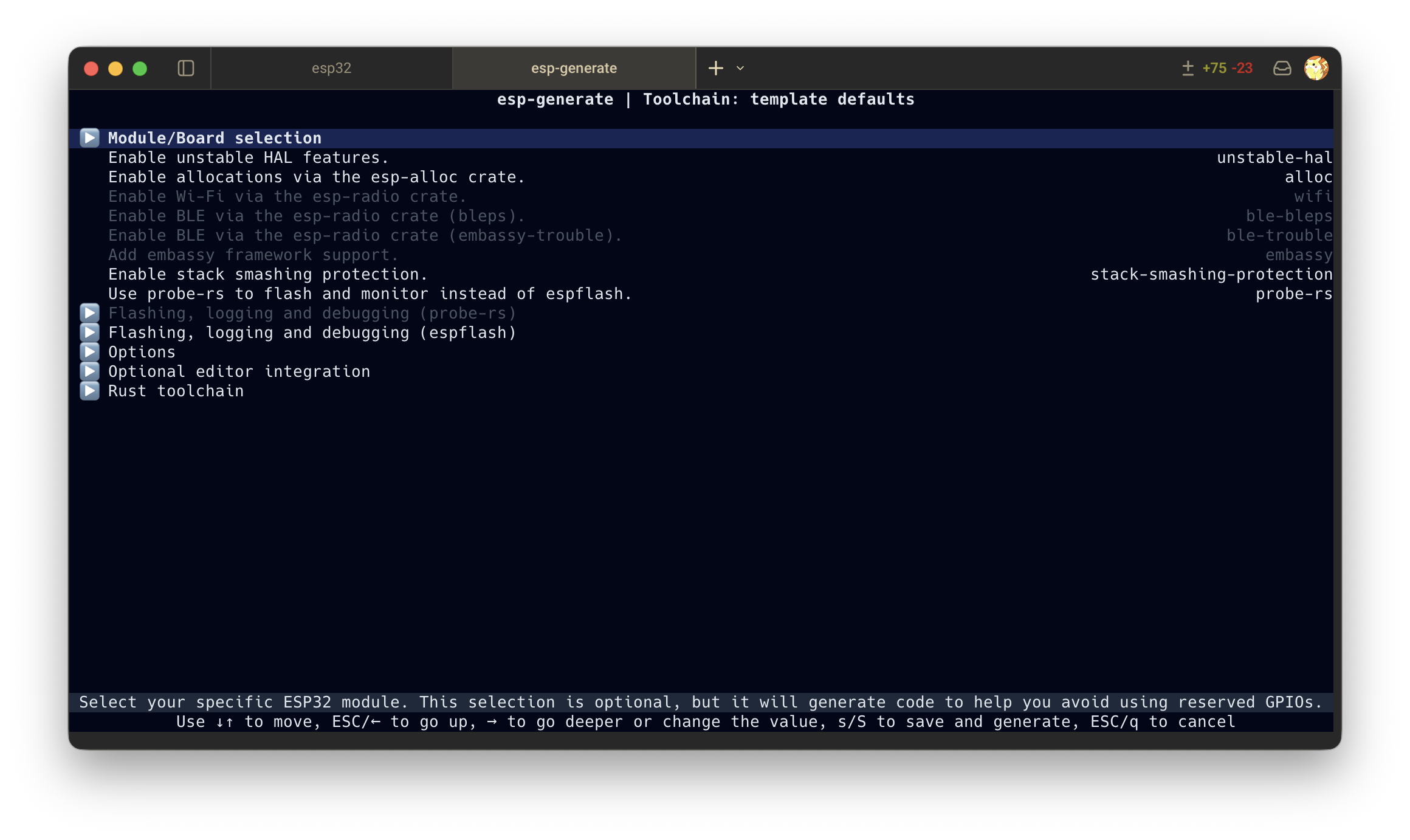Select the esp-generate tab
1410x840 pixels.
tap(574, 68)
